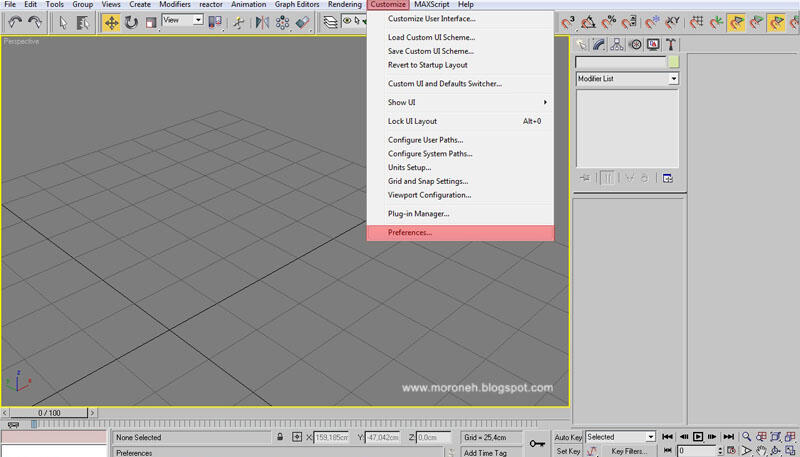This screenshot has height=457, width=800.
Task: Click the Set Key button
Action: pyautogui.click(x=568, y=451)
